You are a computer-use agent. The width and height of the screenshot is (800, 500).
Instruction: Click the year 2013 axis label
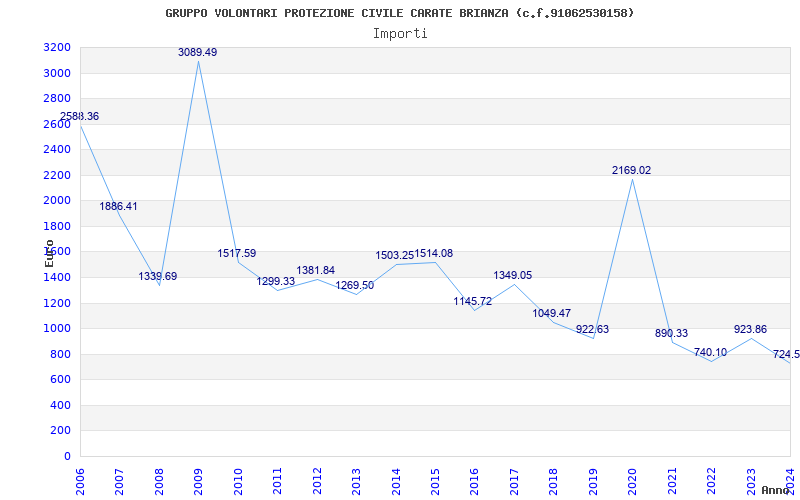(357, 482)
